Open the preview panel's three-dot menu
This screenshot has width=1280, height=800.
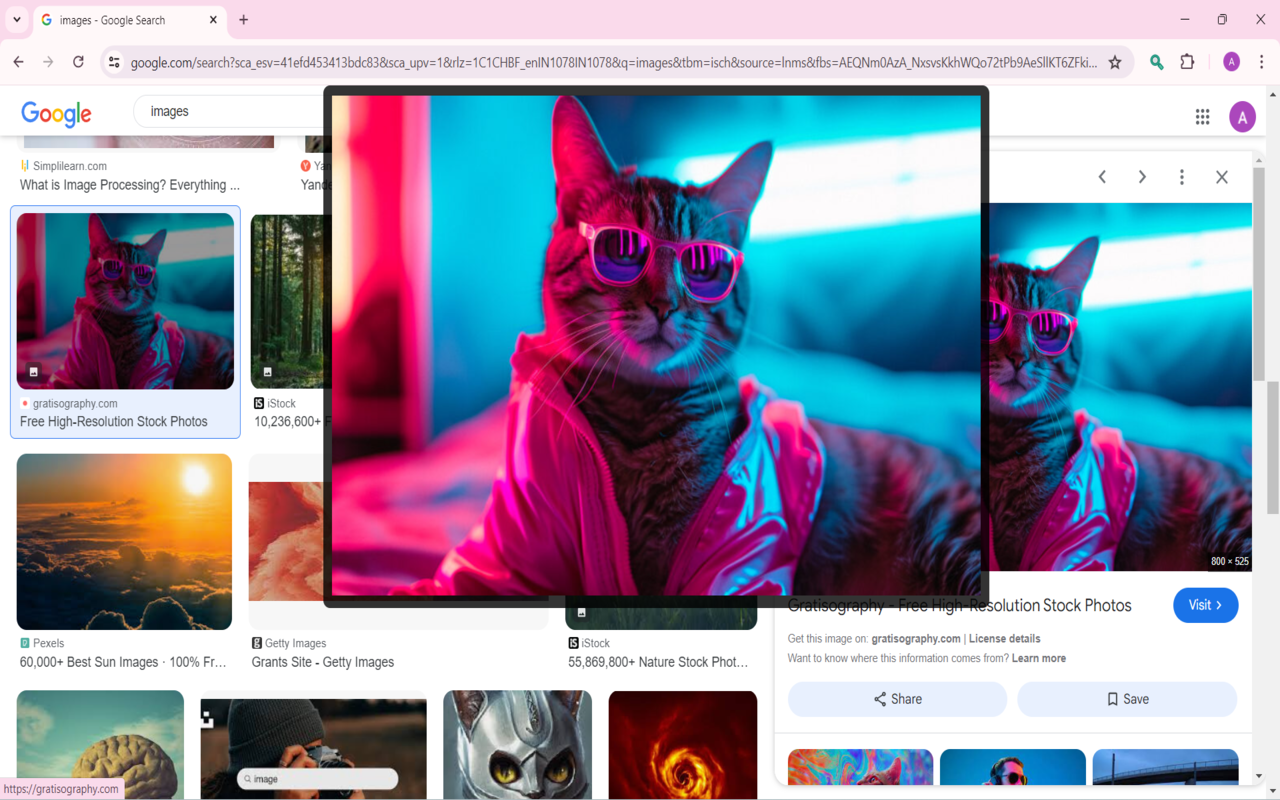[1181, 177]
